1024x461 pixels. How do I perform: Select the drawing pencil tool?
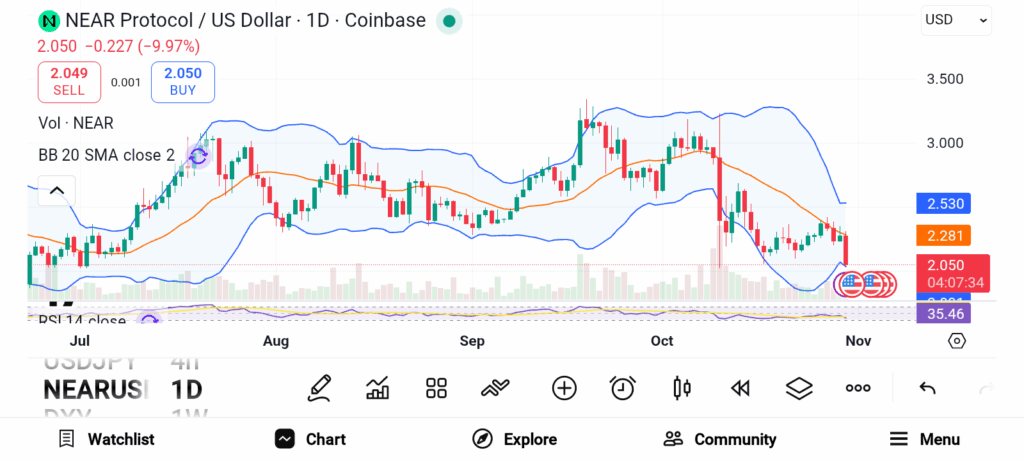319,388
